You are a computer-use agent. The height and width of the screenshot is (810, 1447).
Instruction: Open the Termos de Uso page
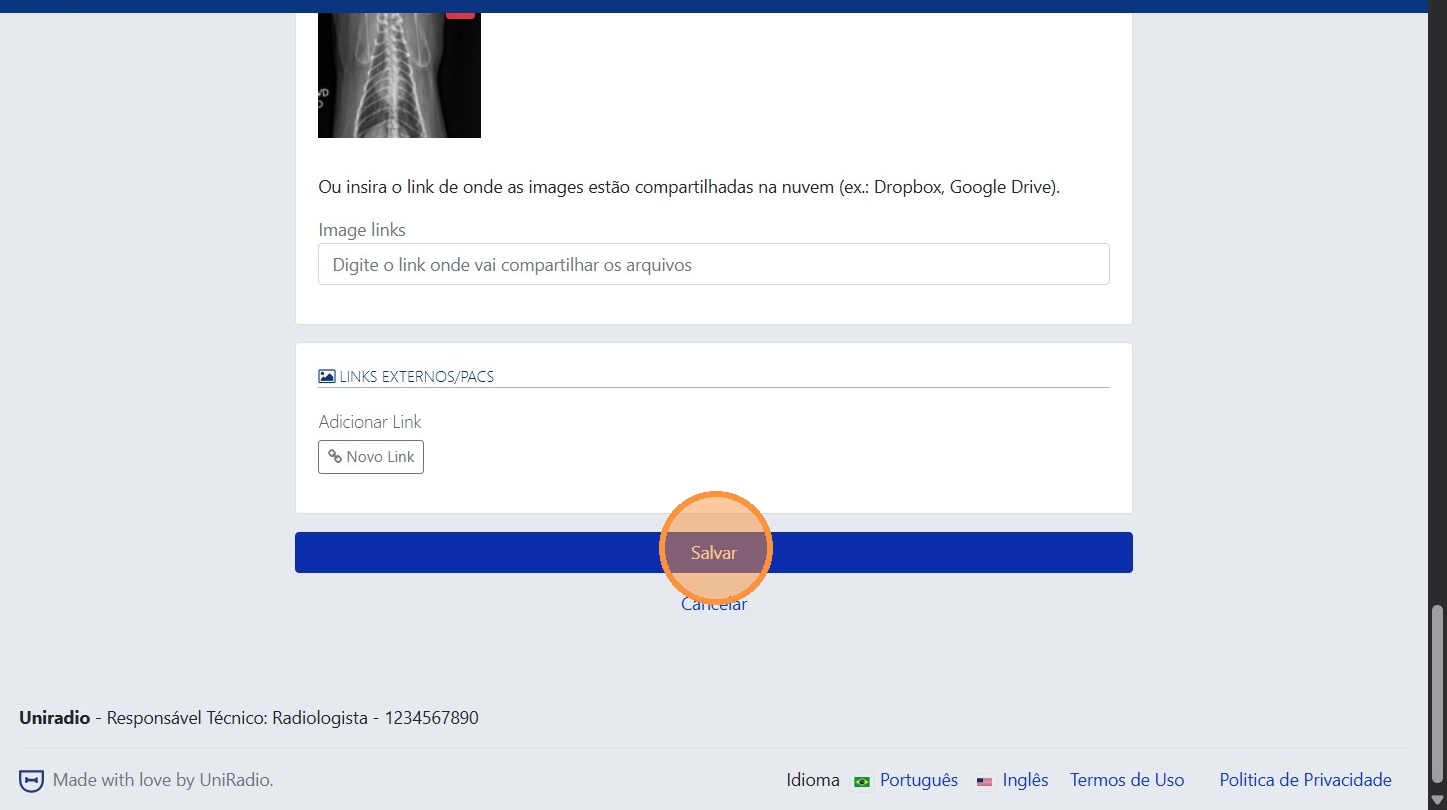1127,780
